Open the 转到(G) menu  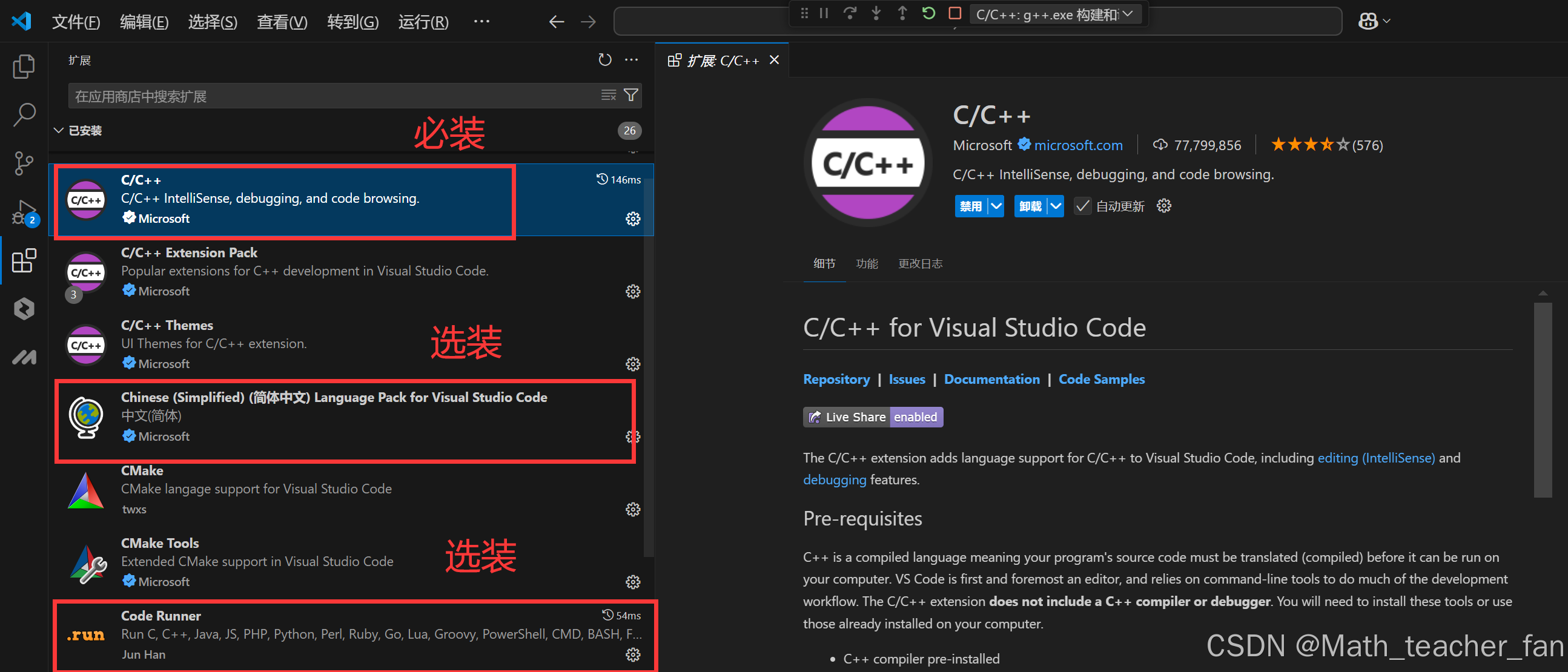coord(352,22)
